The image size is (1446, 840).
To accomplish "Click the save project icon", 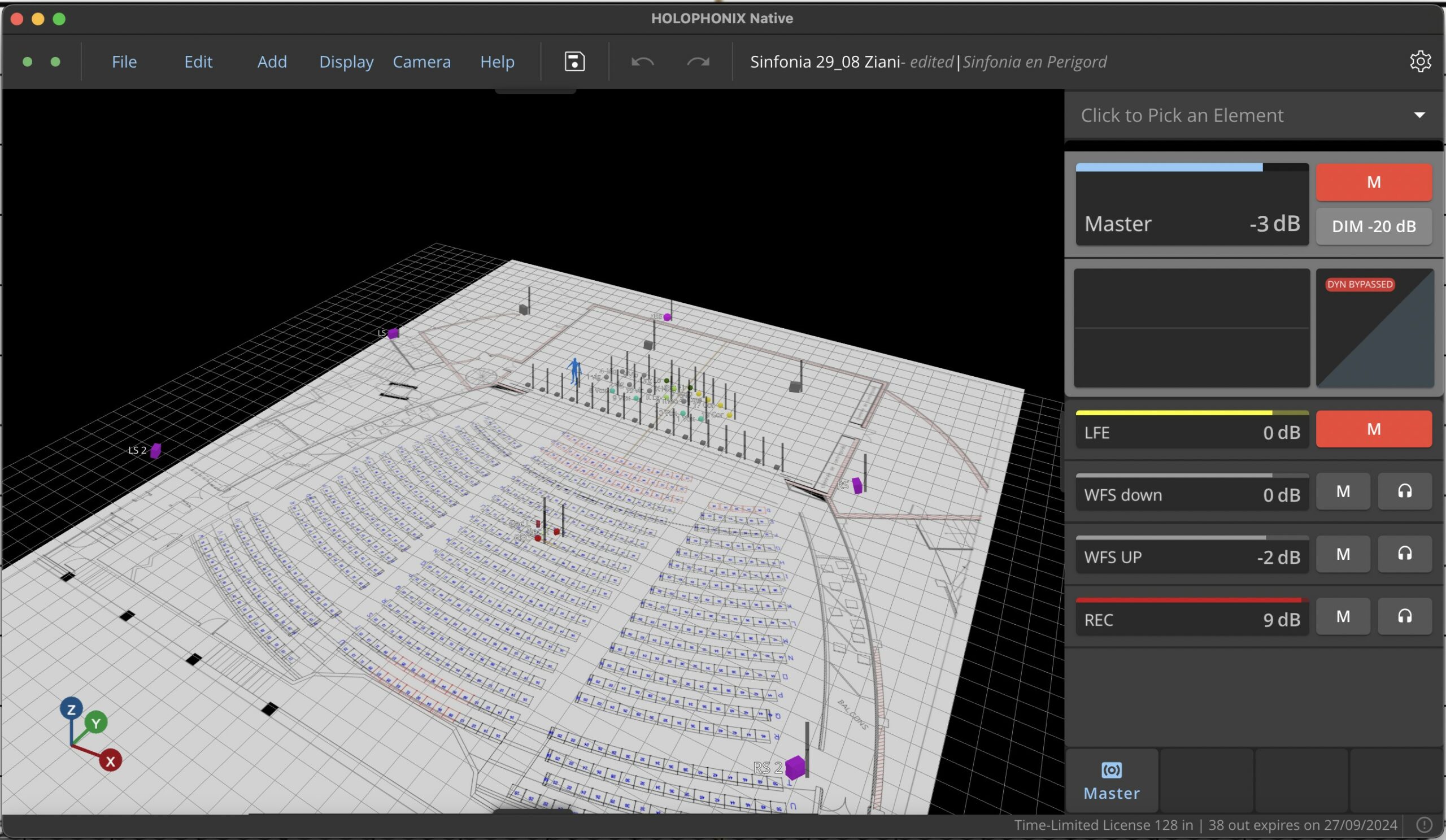I will 574,62.
